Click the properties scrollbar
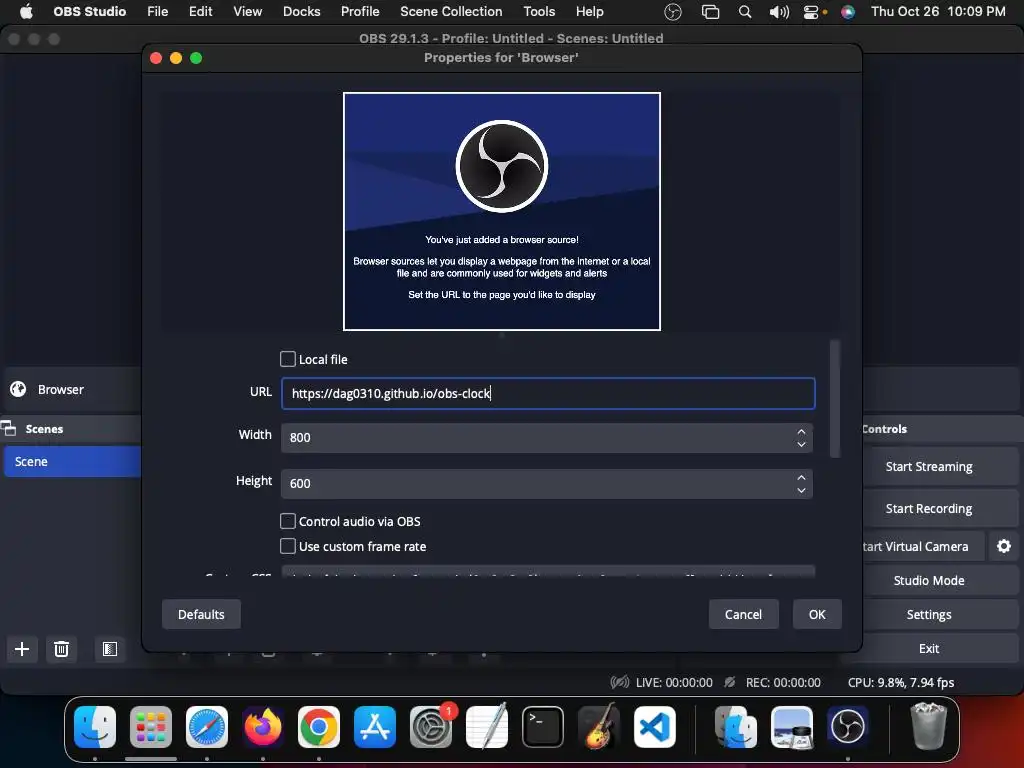This screenshot has width=1024, height=768. [835, 398]
